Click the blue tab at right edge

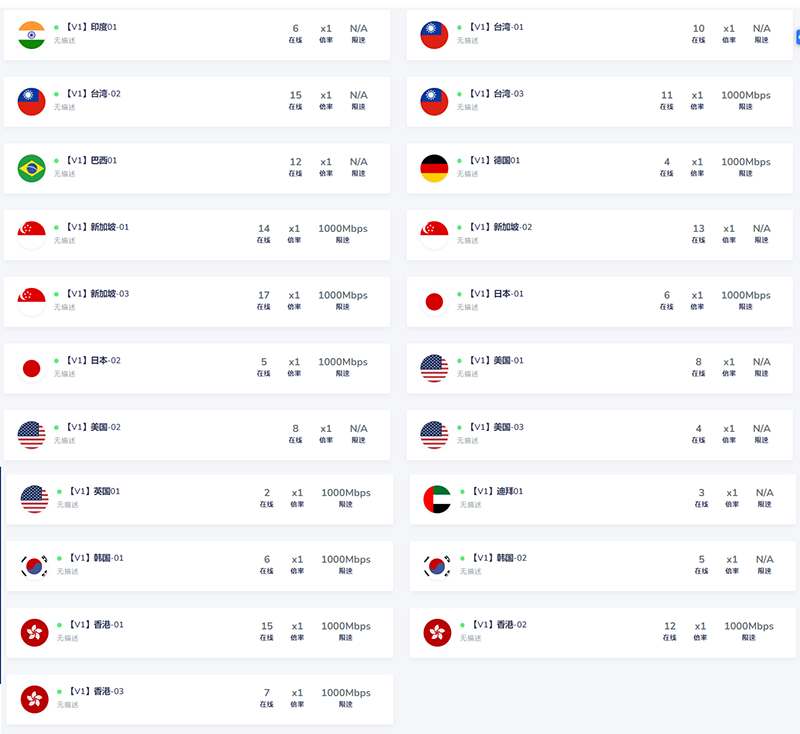tap(797, 37)
